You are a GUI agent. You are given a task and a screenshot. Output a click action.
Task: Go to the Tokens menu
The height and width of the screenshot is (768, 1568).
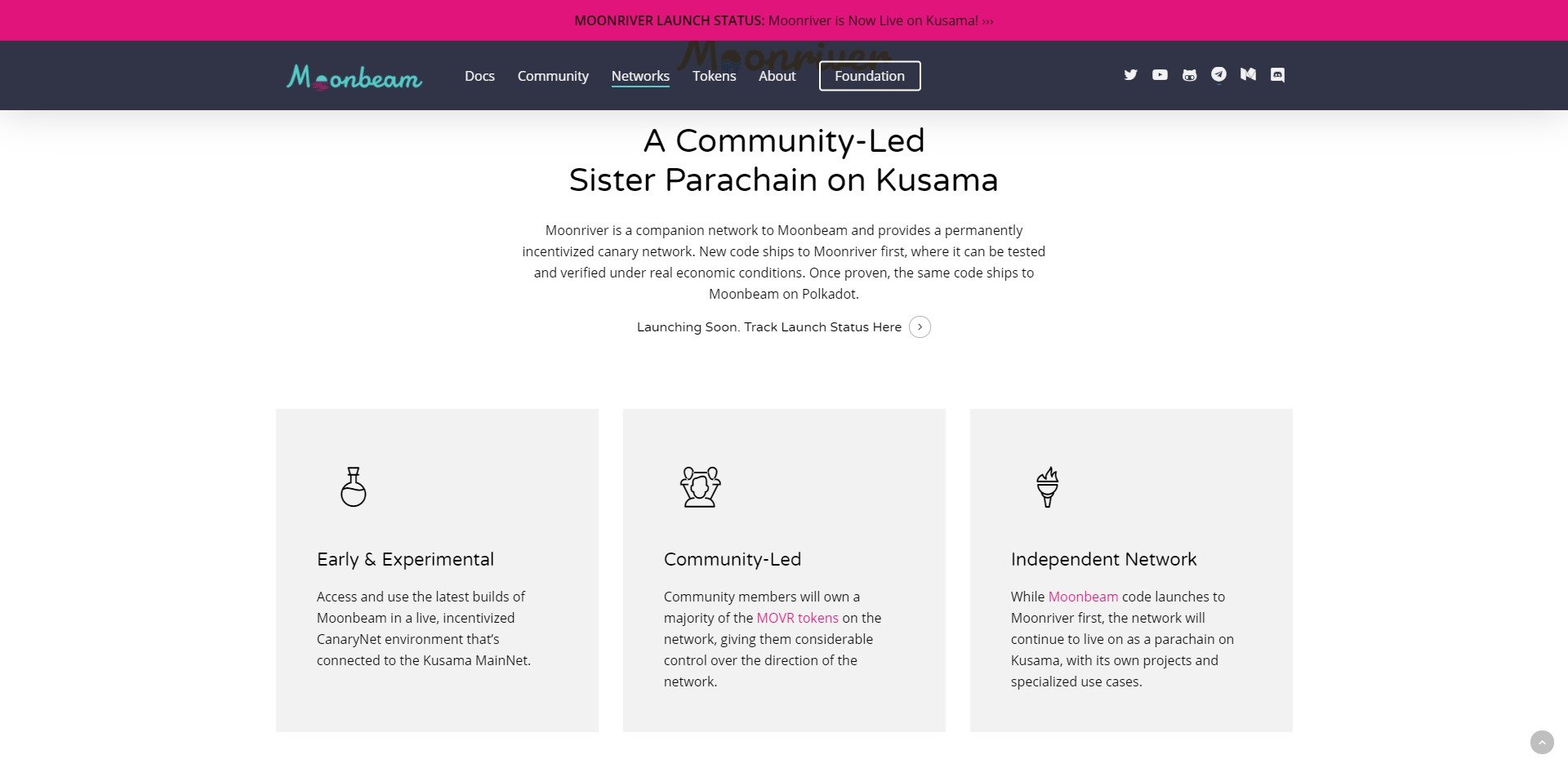pyautogui.click(x=714, y=76)
